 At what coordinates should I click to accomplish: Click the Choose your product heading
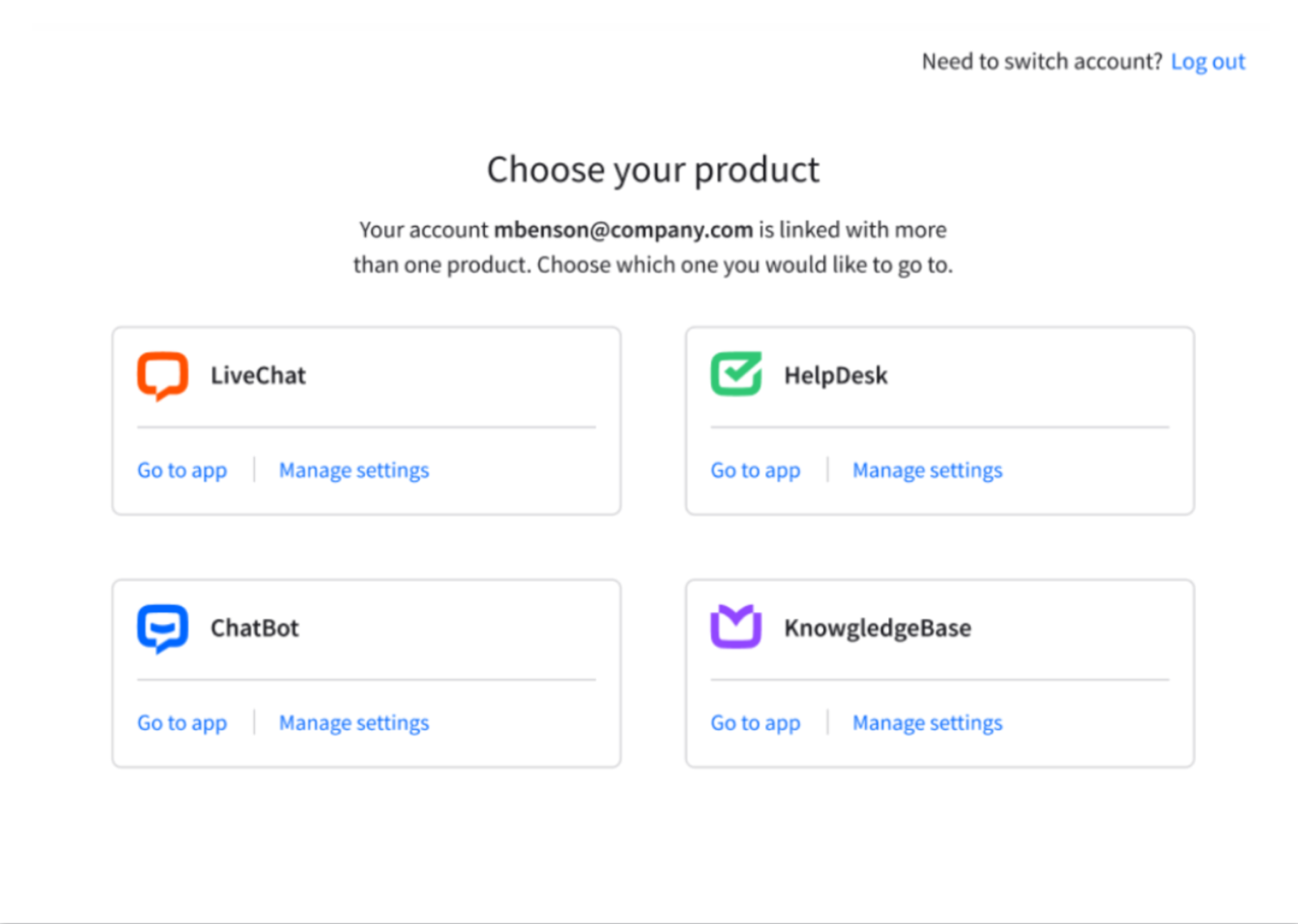point(653,169)
